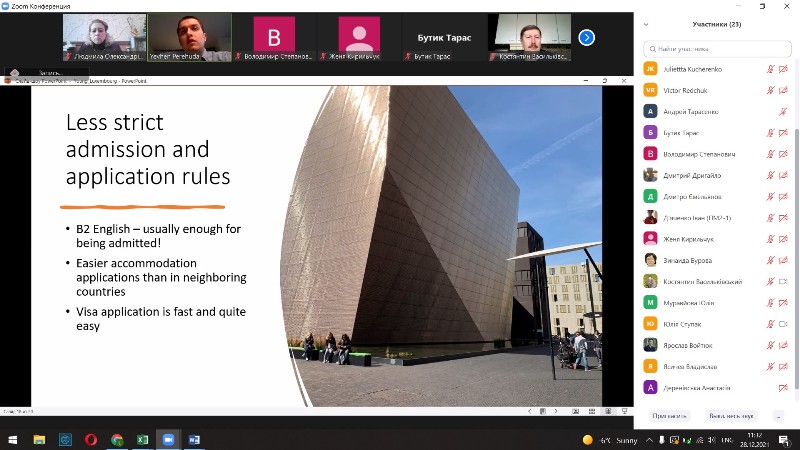Image resolution: width=800 pixels, height=450 pixels.
Task: Open the Windows Start menu
Action: click(13, 439)
